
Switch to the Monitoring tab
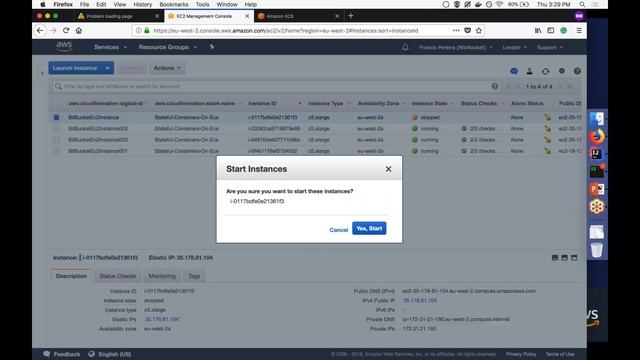[162, 276]
